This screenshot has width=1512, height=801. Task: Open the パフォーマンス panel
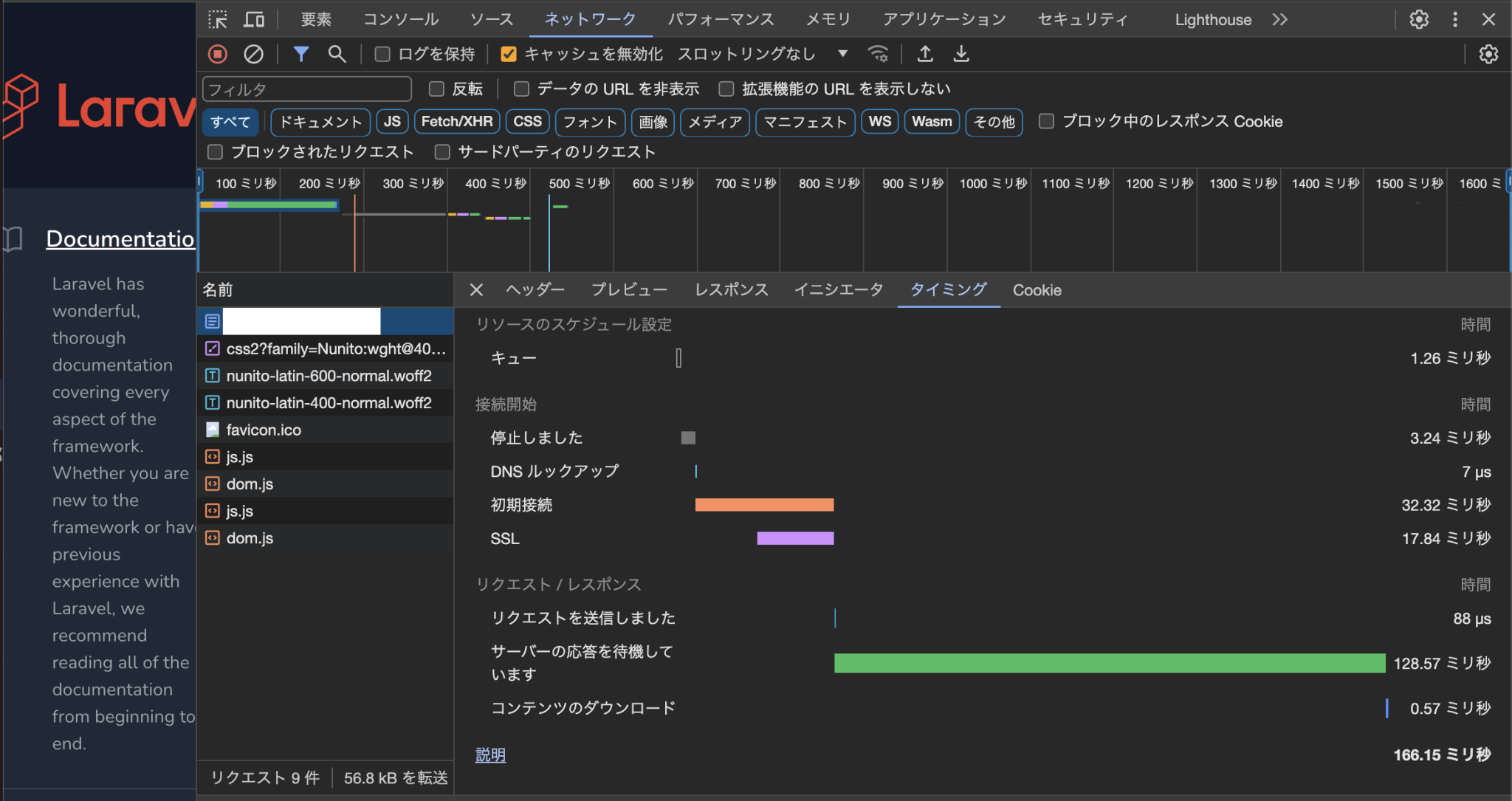coord(721,19)
